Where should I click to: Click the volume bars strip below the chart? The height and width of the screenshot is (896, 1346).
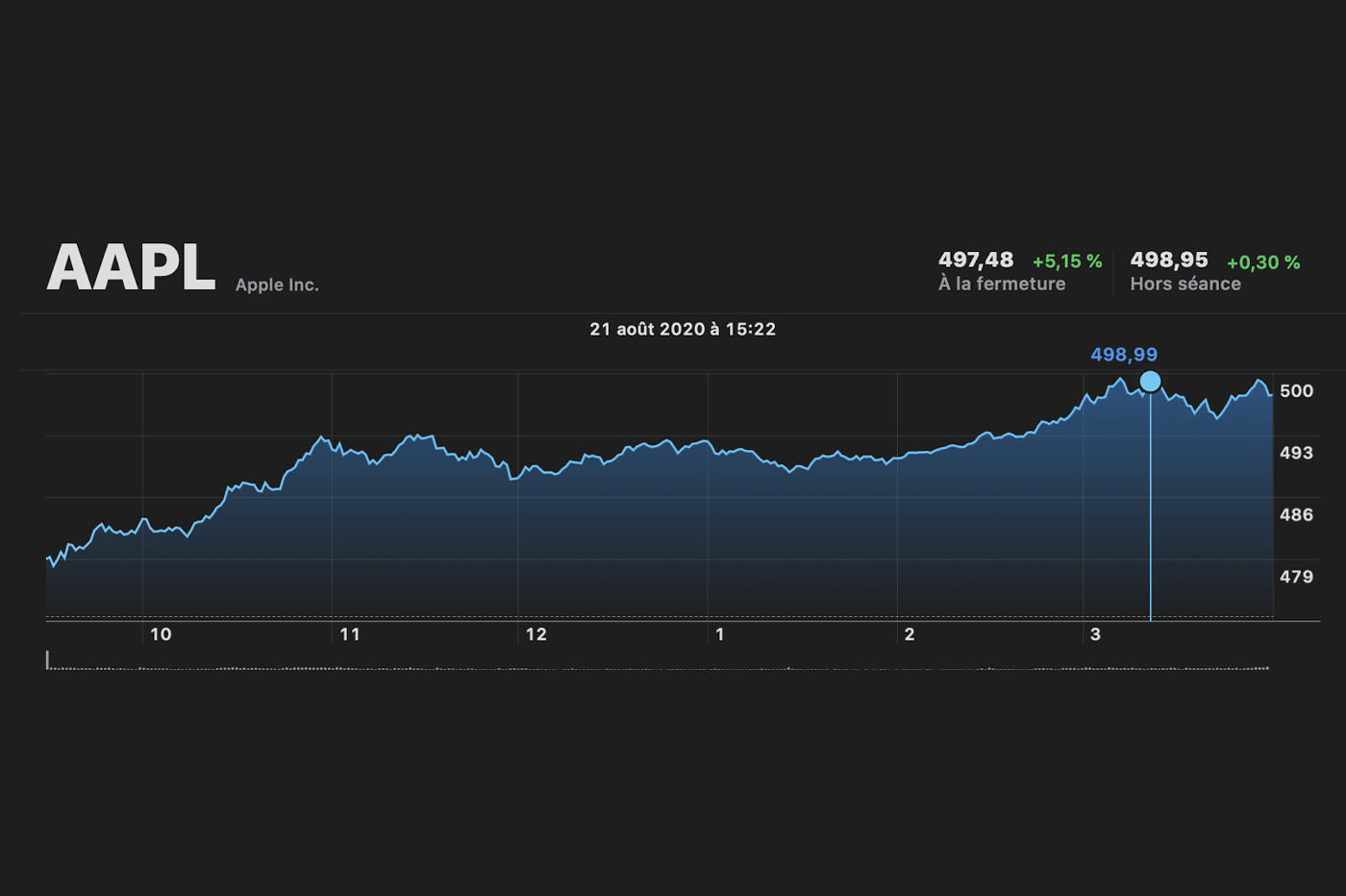[658, 661]
